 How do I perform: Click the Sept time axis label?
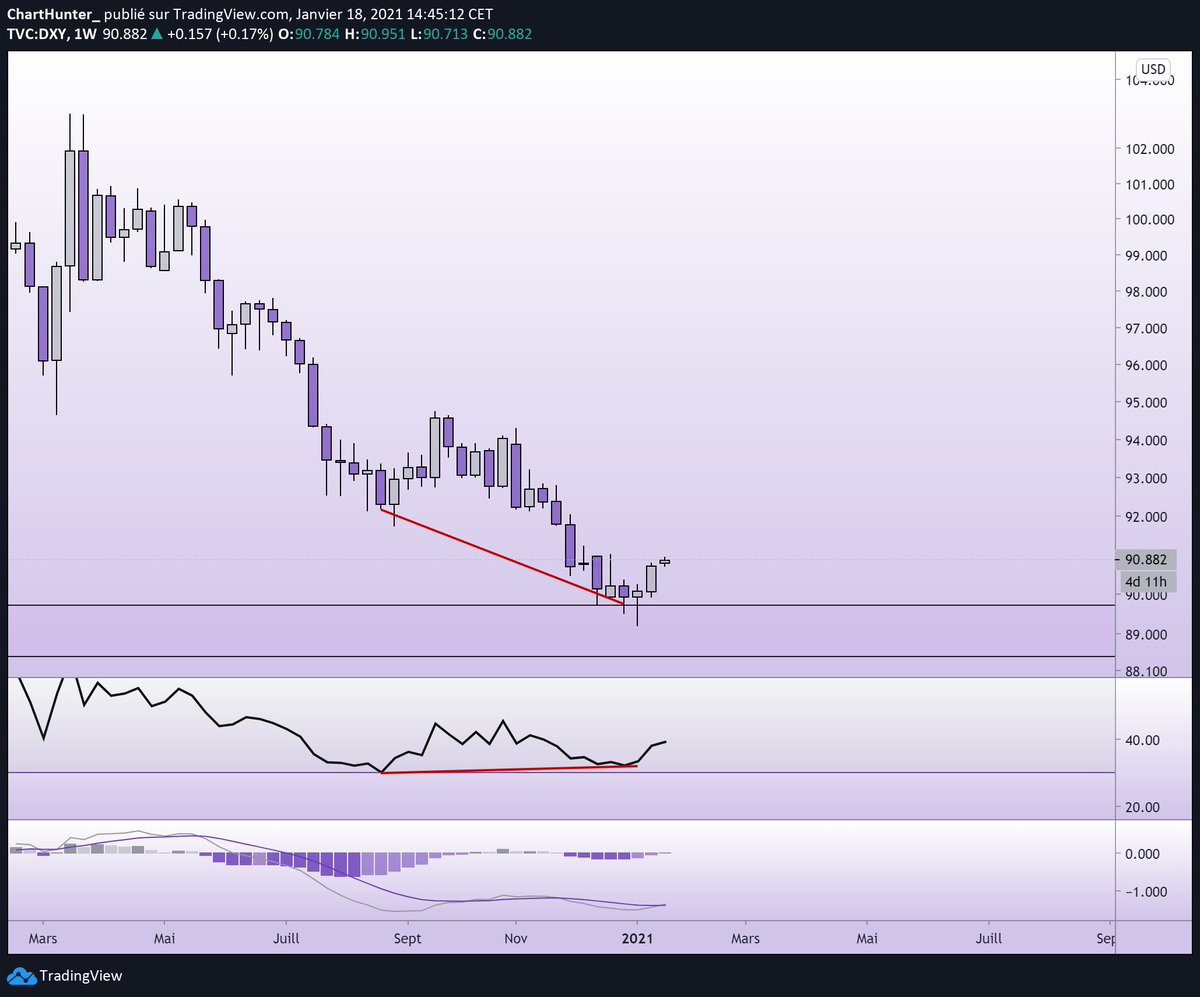(409, 939)
